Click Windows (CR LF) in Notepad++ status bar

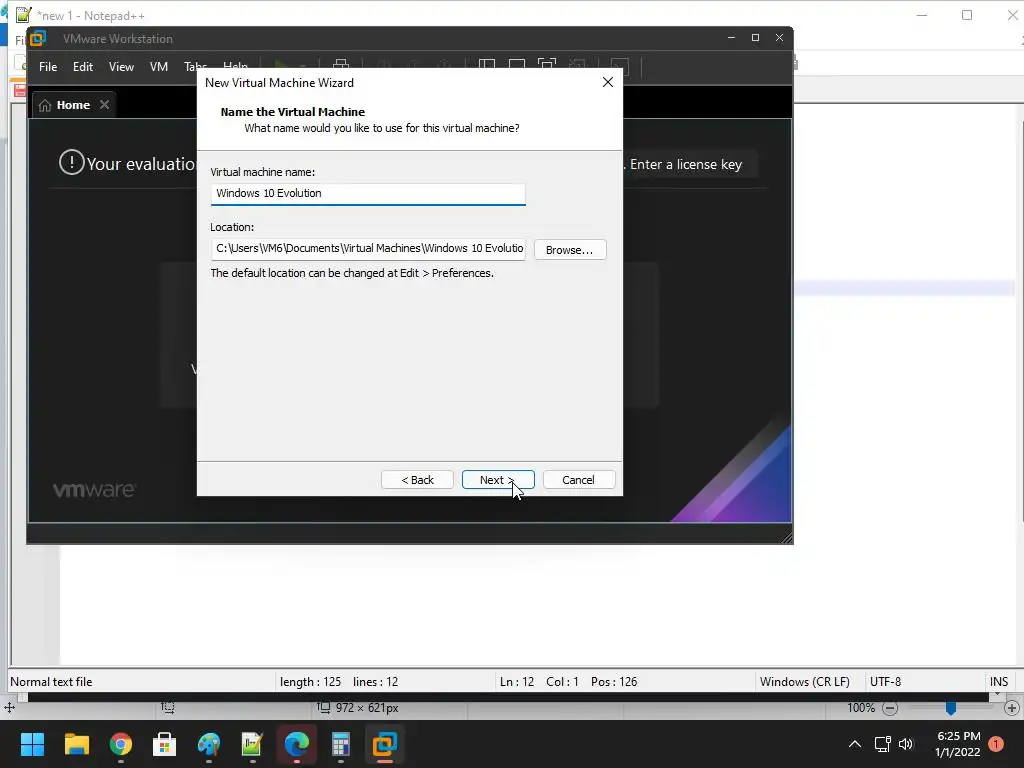pos(805,682)
